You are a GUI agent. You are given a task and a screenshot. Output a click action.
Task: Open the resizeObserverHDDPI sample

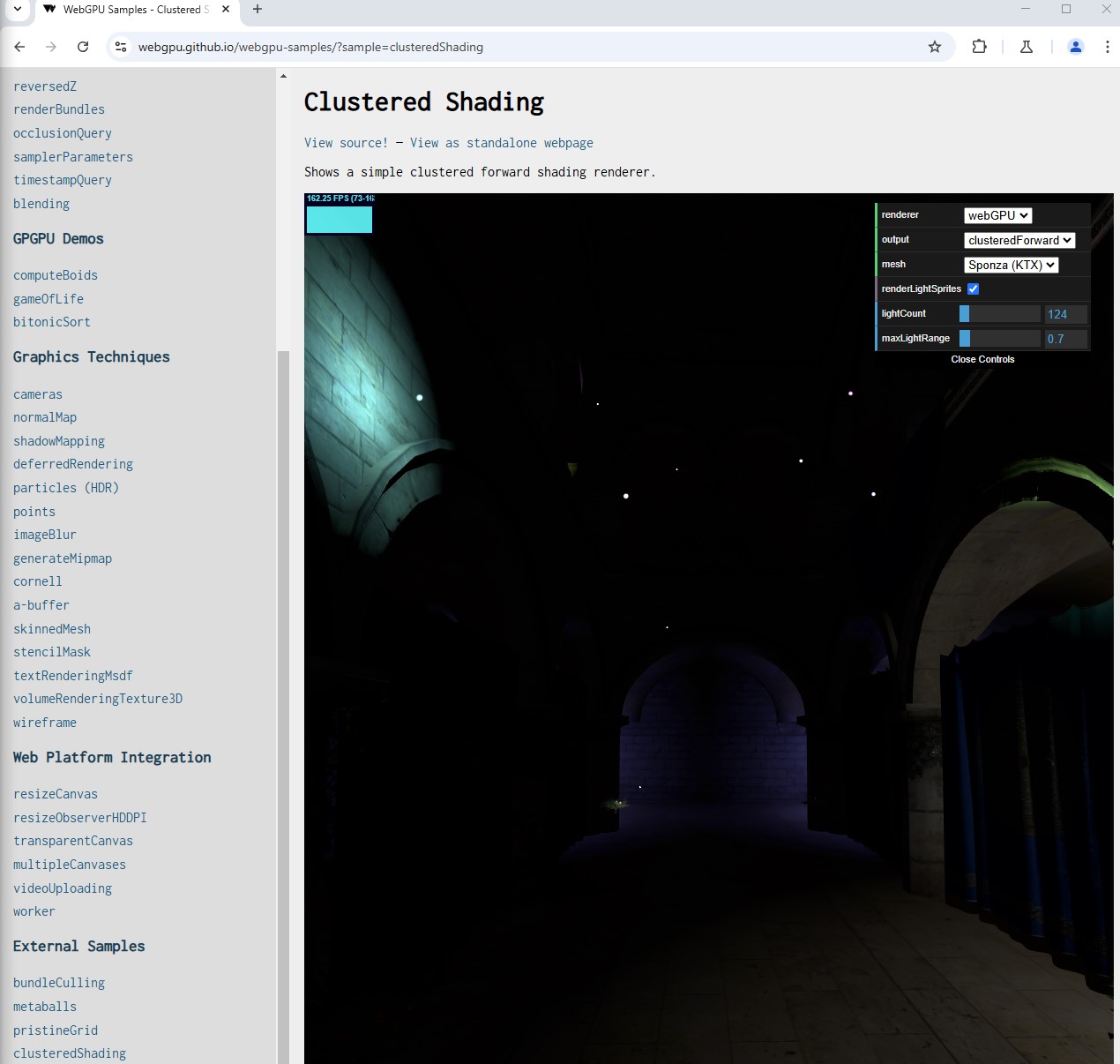pos(80,818)
